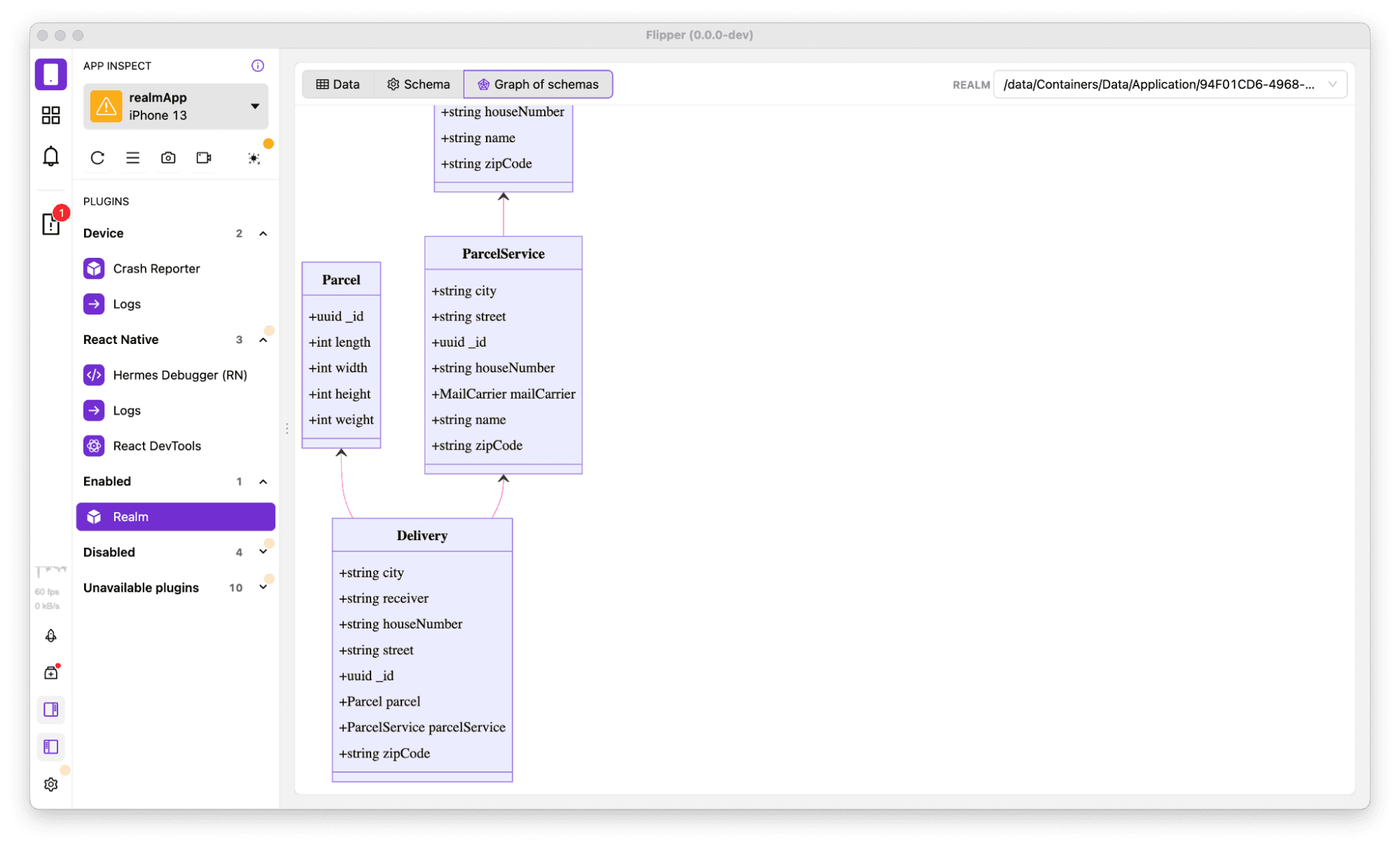This screenshot has width=1400, height=847.
Task: Click '+string zipCode' in Delivery
Action: (x=384, y=753)
